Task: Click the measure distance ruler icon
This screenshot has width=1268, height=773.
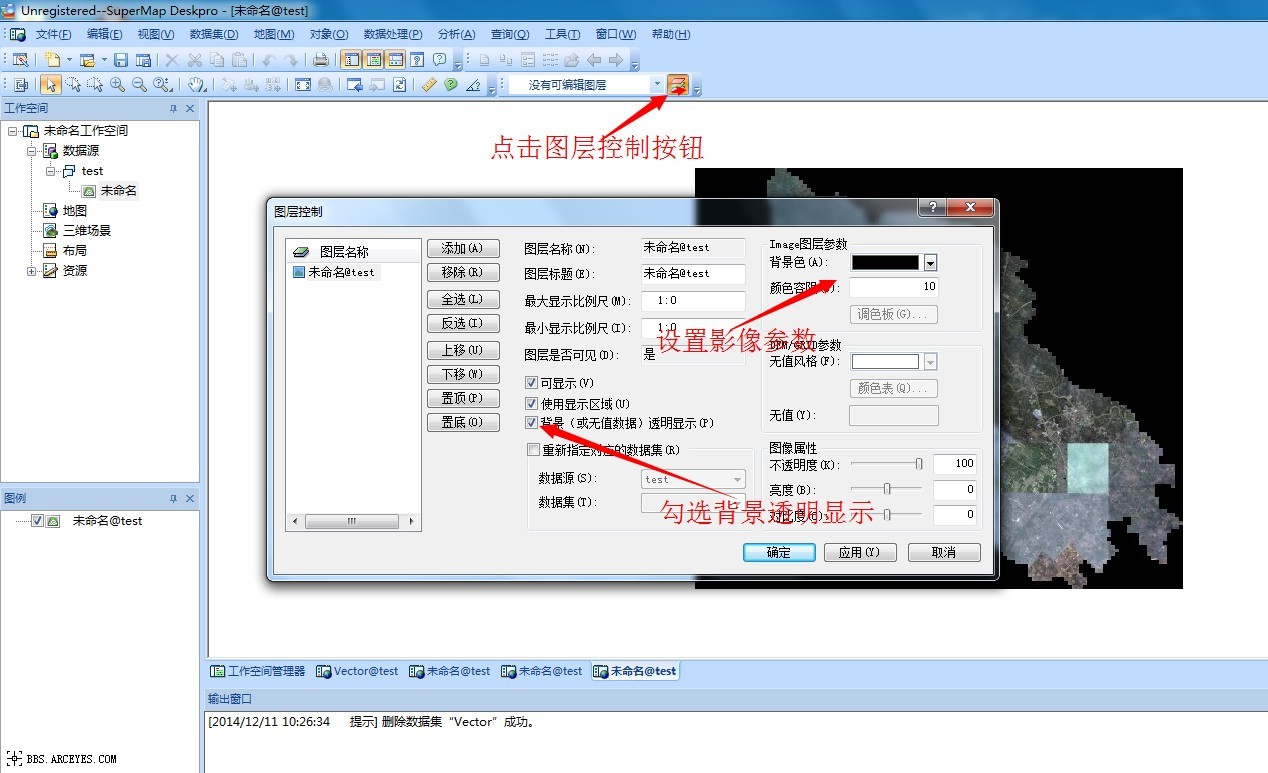Action: [429, 85]
